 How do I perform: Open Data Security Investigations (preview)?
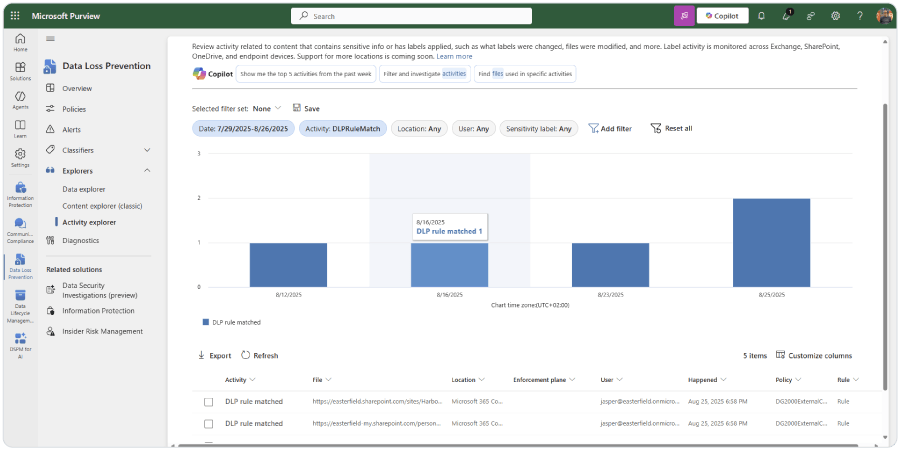(x=98, y=290)
